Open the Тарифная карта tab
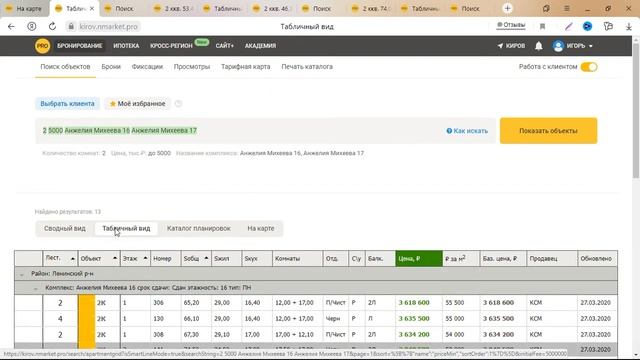 point(245,67)
